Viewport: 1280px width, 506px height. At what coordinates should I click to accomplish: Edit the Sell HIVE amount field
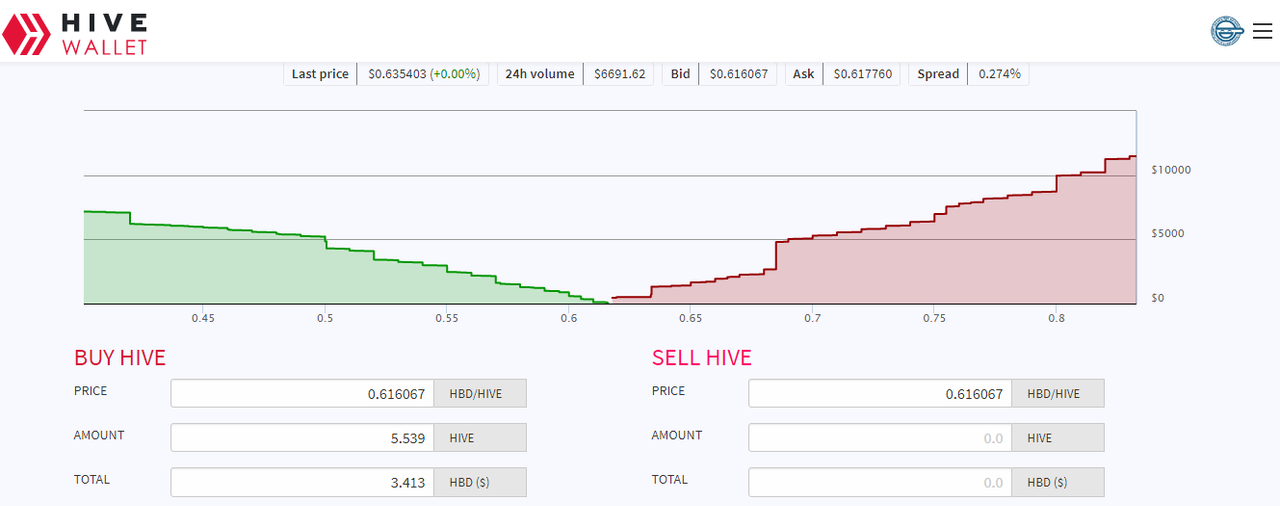coord(880,438)
